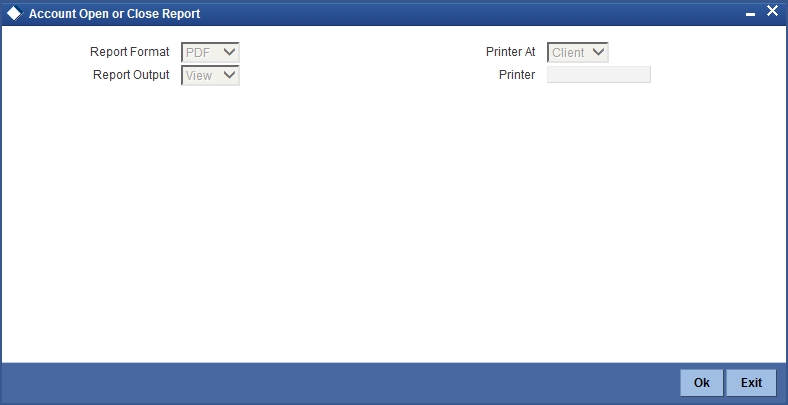Select the Client value in Printer At
The height and width of the screenshot is (405, 788).
point(568,52)
